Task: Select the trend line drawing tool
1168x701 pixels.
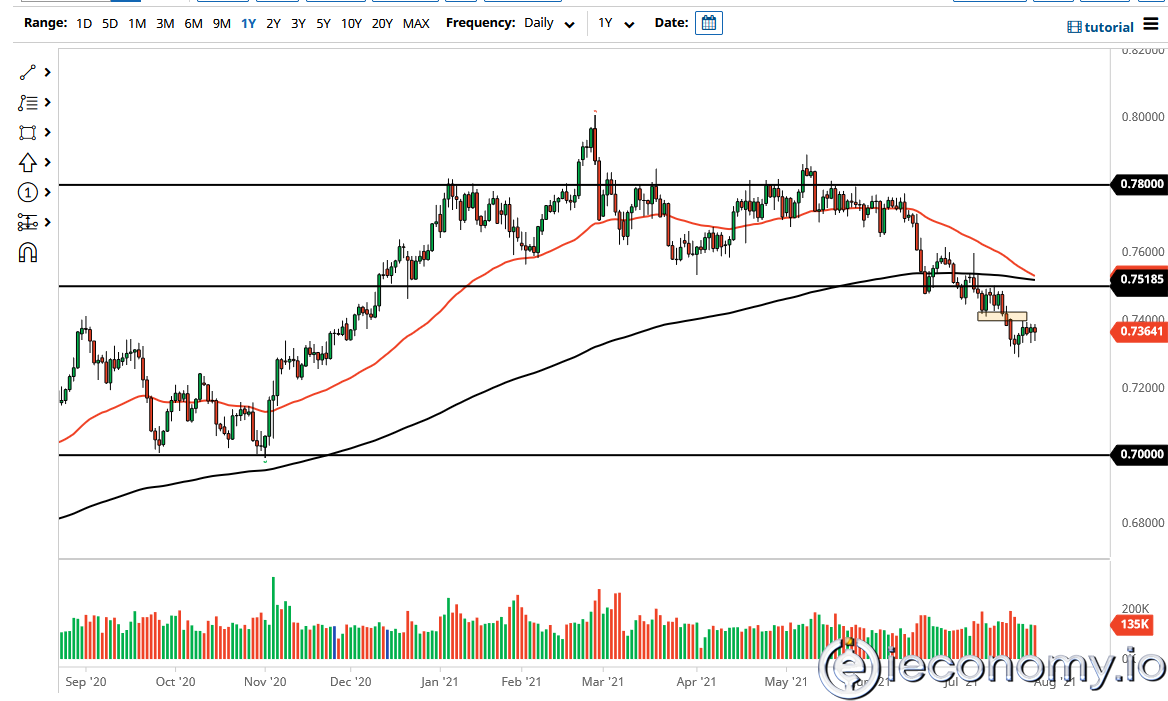Action: 27,72
